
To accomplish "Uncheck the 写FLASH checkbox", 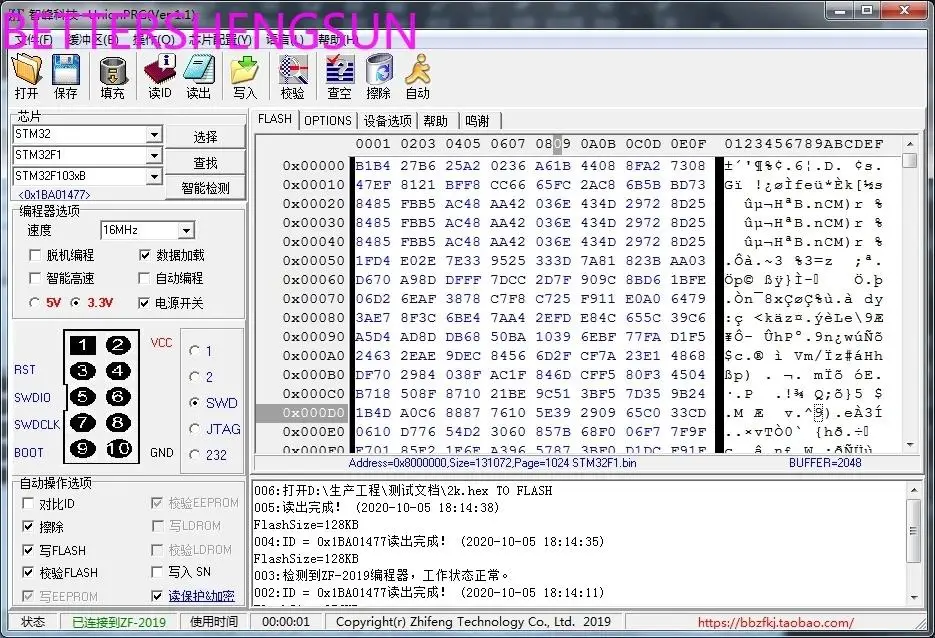I will (x=27, y=550).
